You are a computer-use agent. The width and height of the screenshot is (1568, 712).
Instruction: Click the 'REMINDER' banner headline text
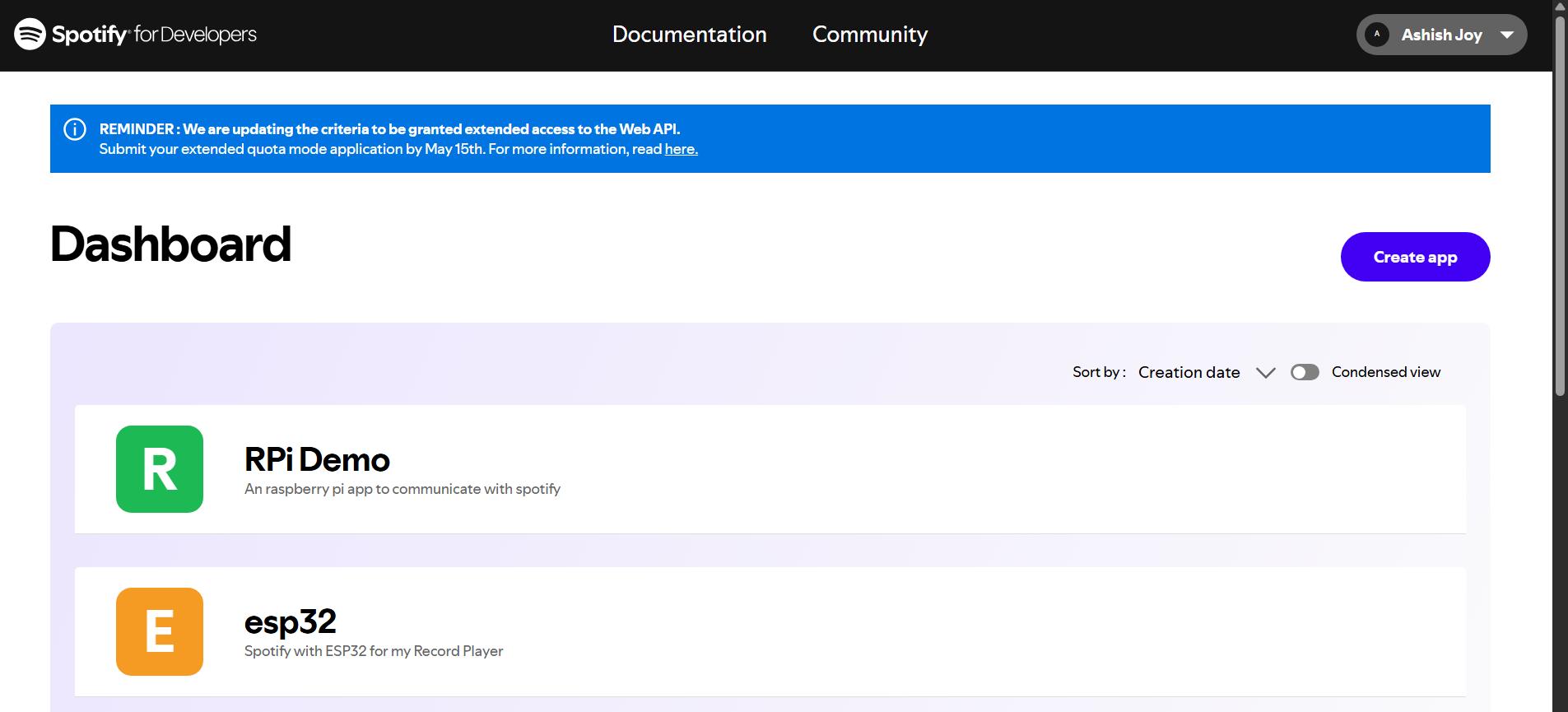coord(389,129)
